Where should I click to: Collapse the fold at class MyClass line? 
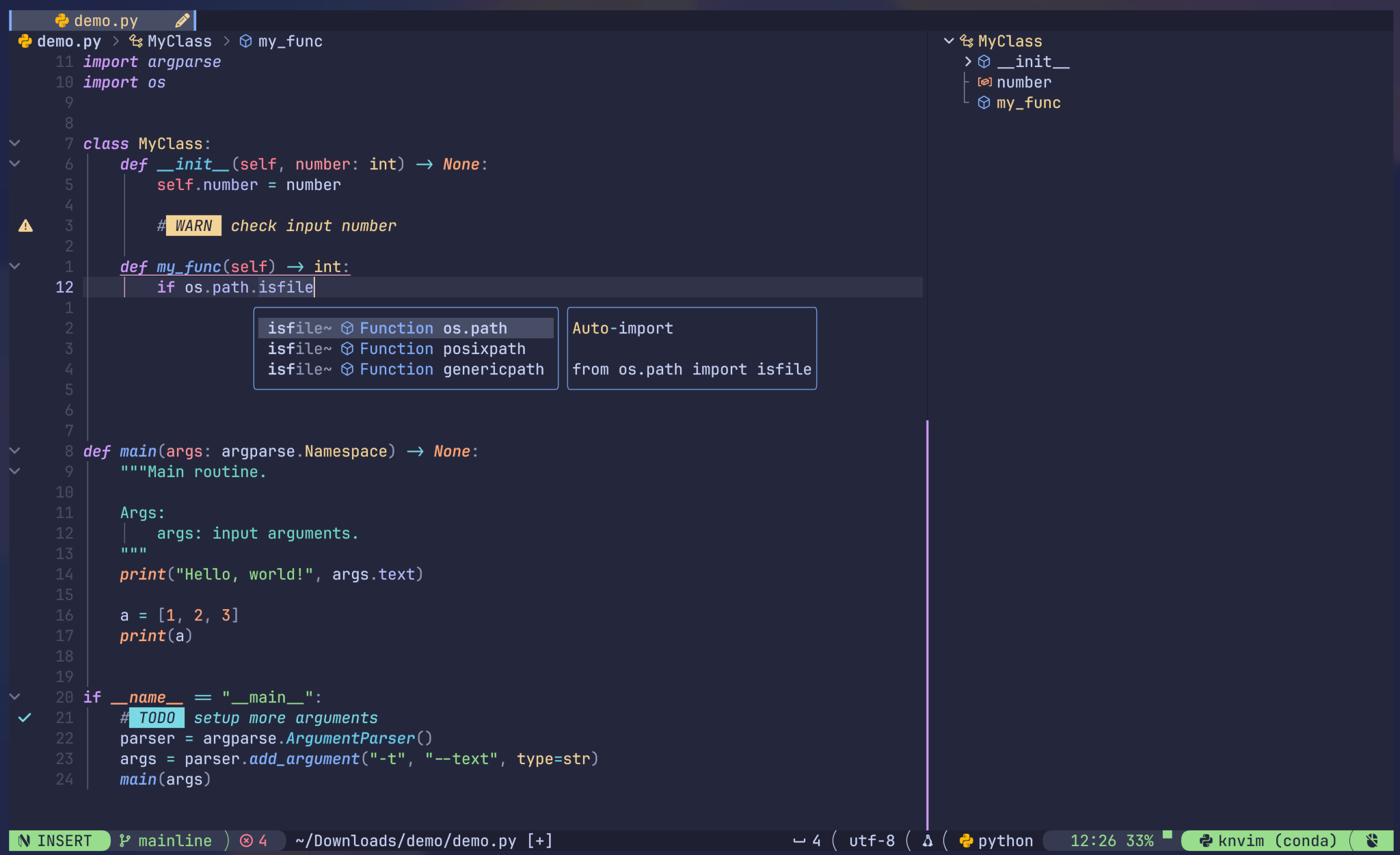pos(14,144)
